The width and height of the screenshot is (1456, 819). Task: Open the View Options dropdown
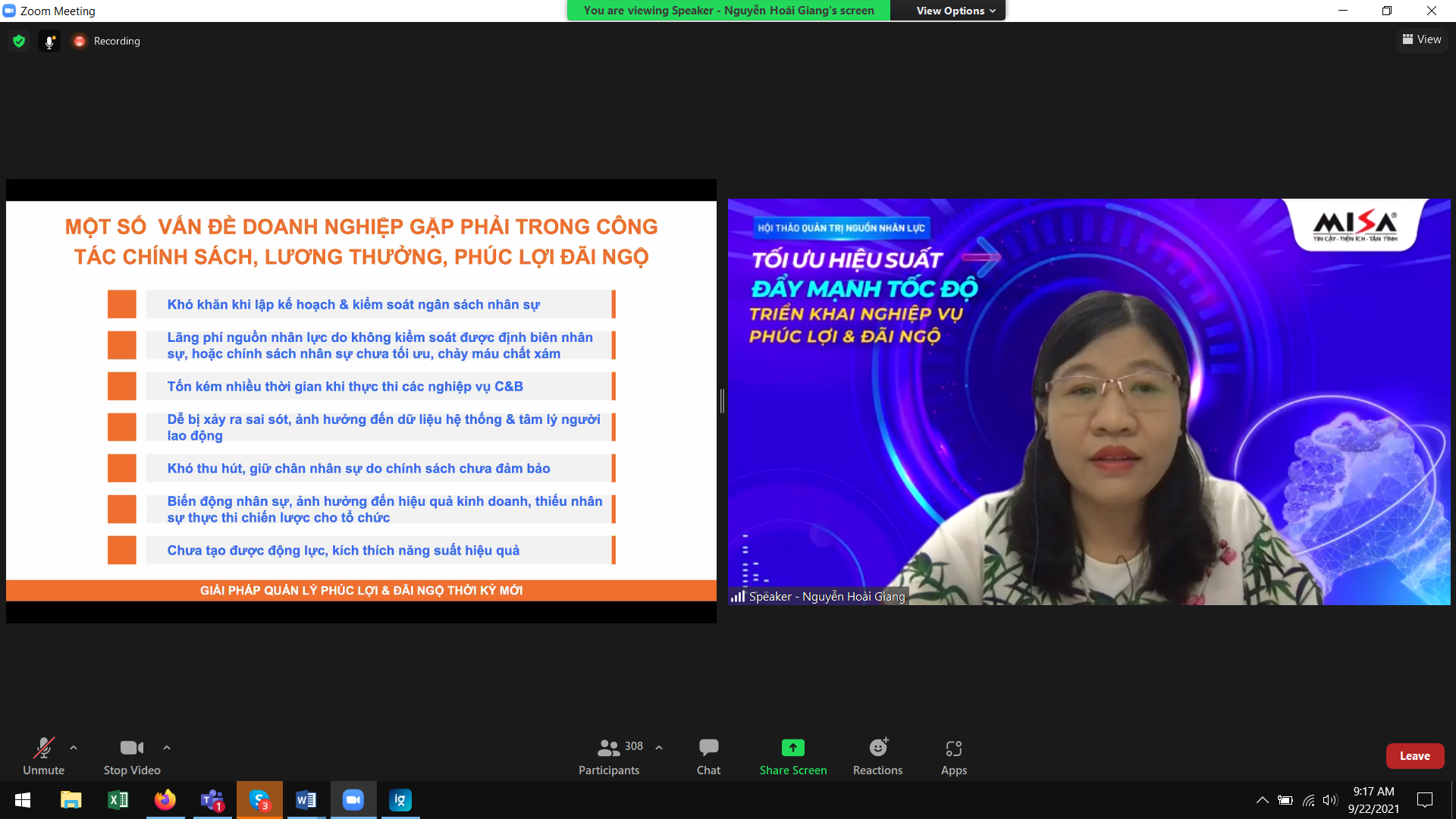pyautogui.click(x=955, y=11)
